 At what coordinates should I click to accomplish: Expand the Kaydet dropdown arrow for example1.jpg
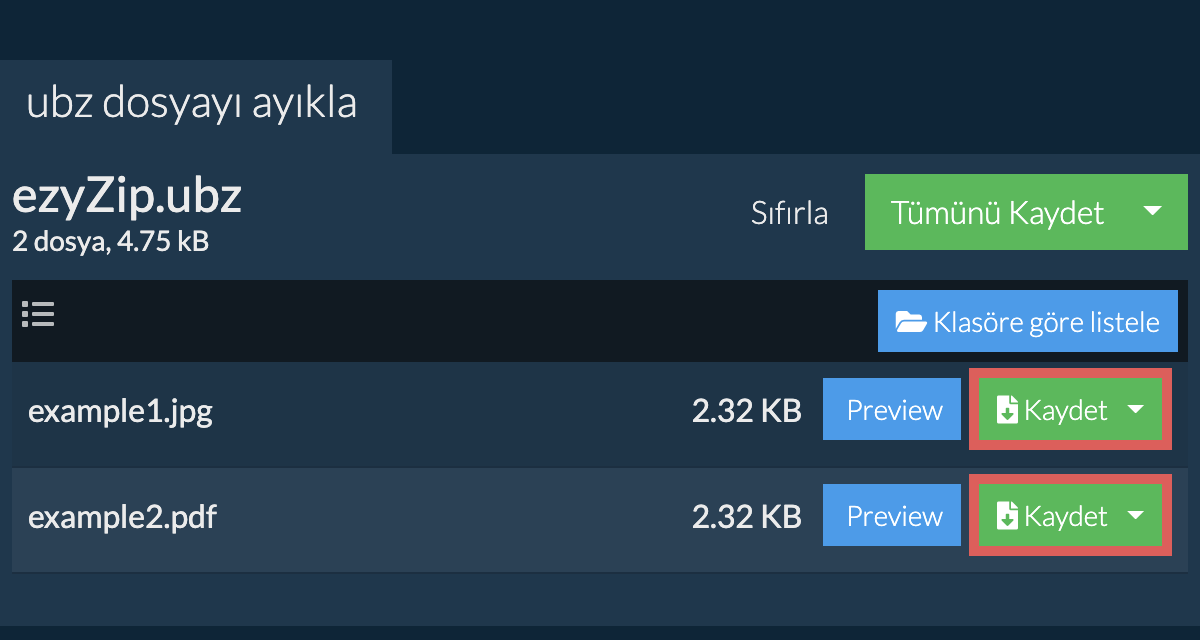tap(1135, 410)
